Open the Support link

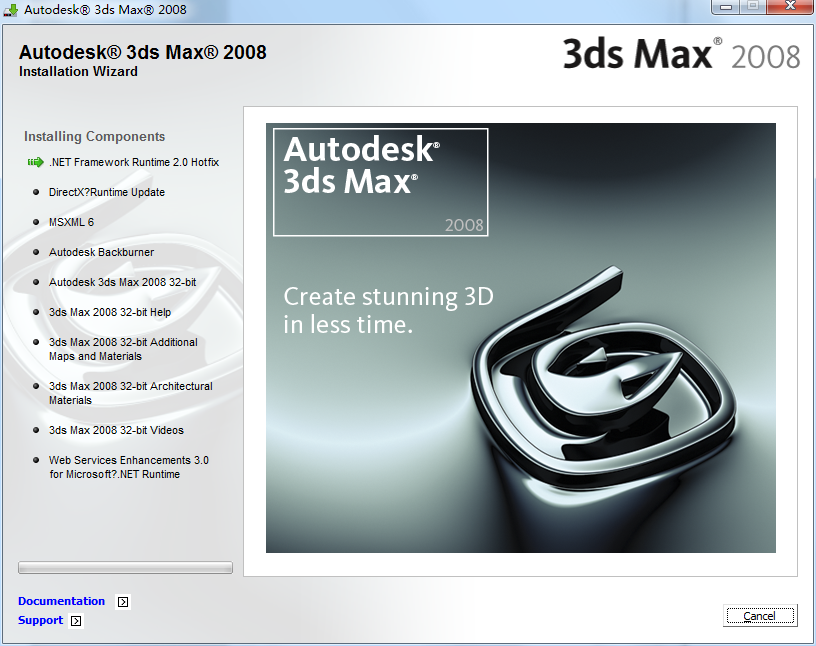coord(41,620)
